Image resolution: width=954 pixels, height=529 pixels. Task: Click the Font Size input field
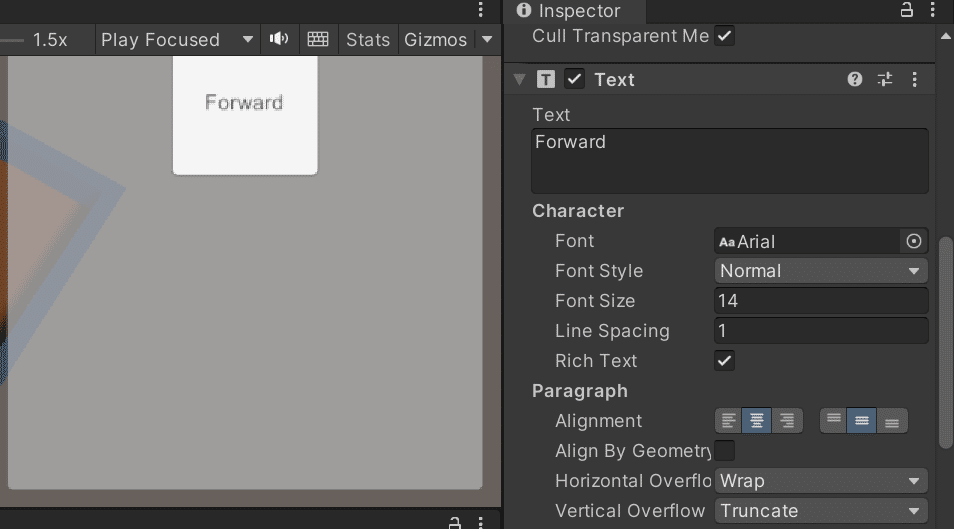[821, 301]
